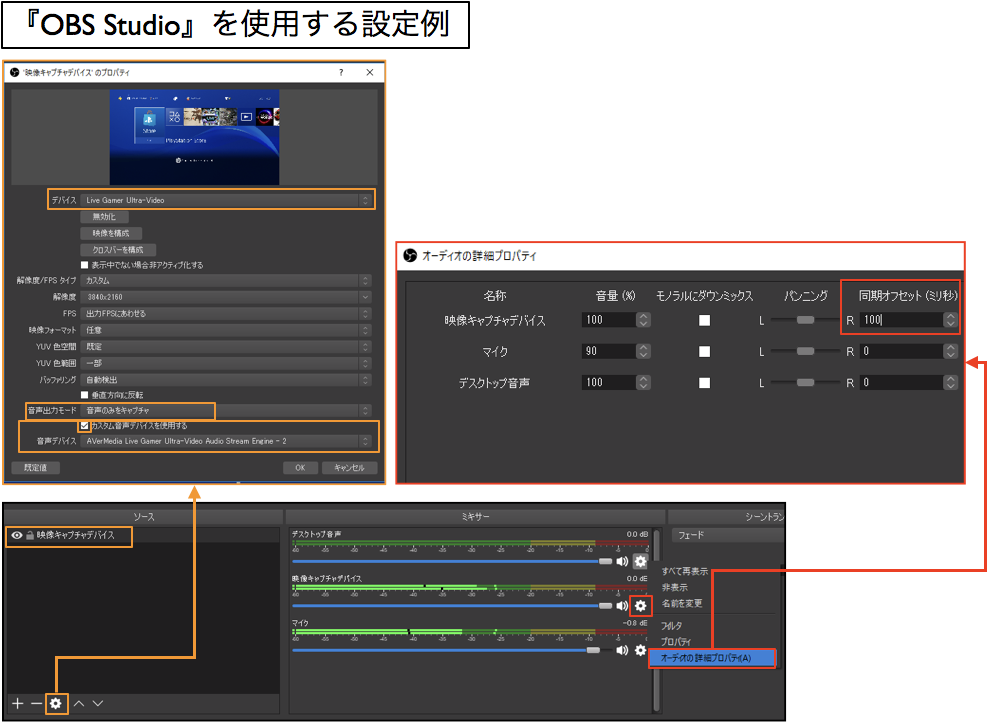Viewport: 988px width, 722px height.
Task: Open 解像度/FPS タイプ dropdown
Action: pos(226,280)
